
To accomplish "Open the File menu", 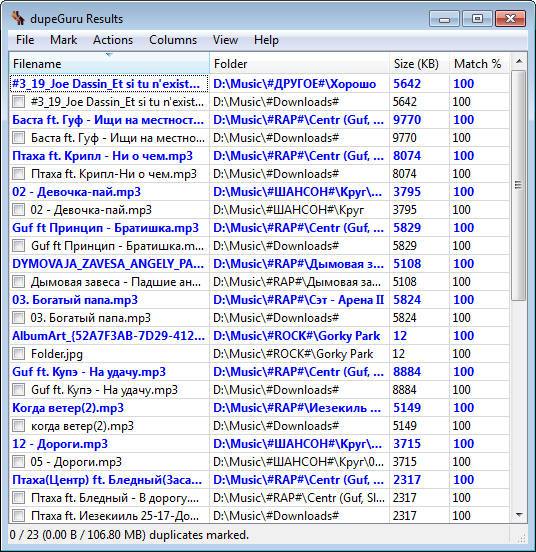I will pos(25,40).
